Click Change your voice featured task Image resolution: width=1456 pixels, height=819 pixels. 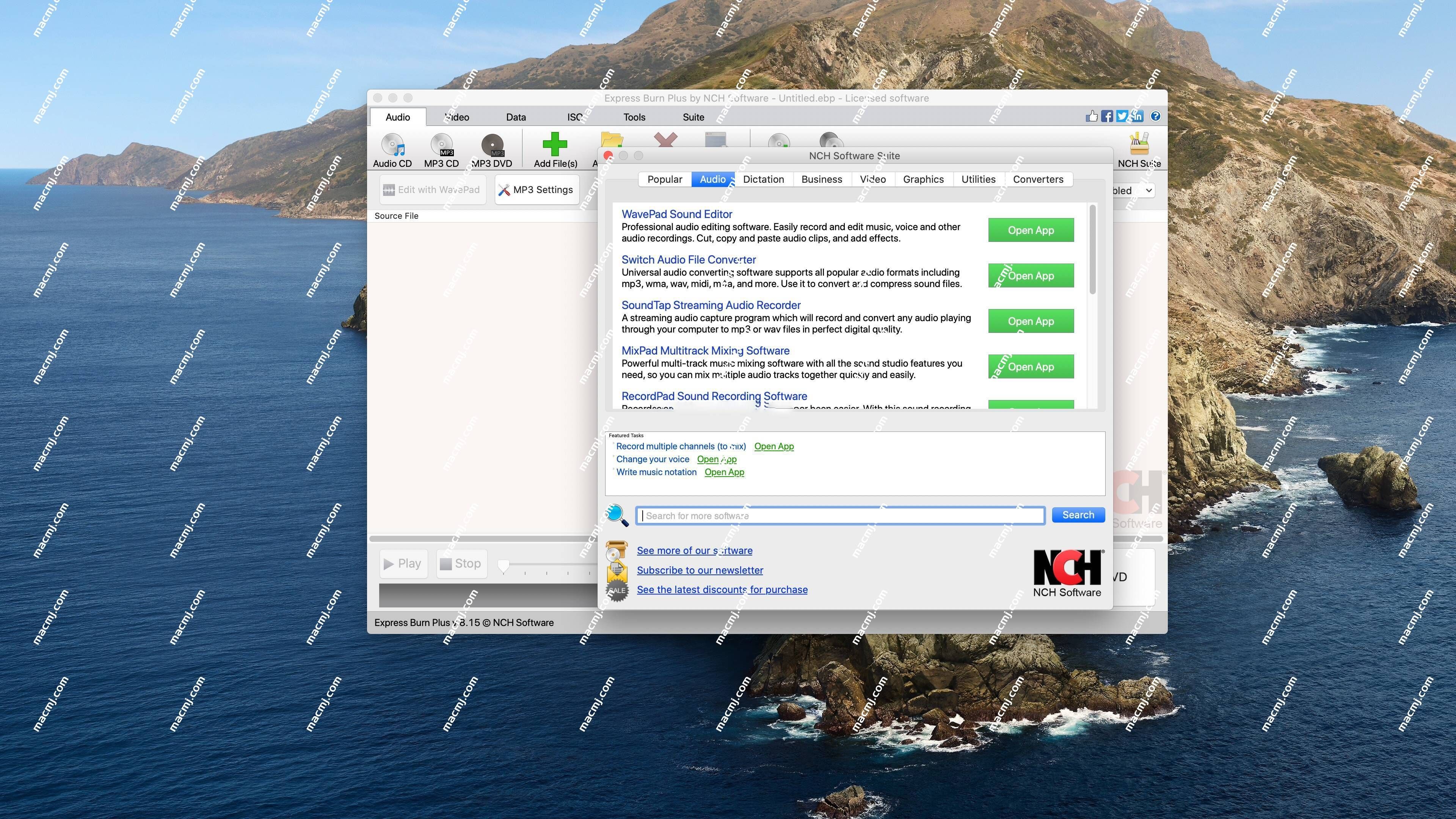click(652, 460)
